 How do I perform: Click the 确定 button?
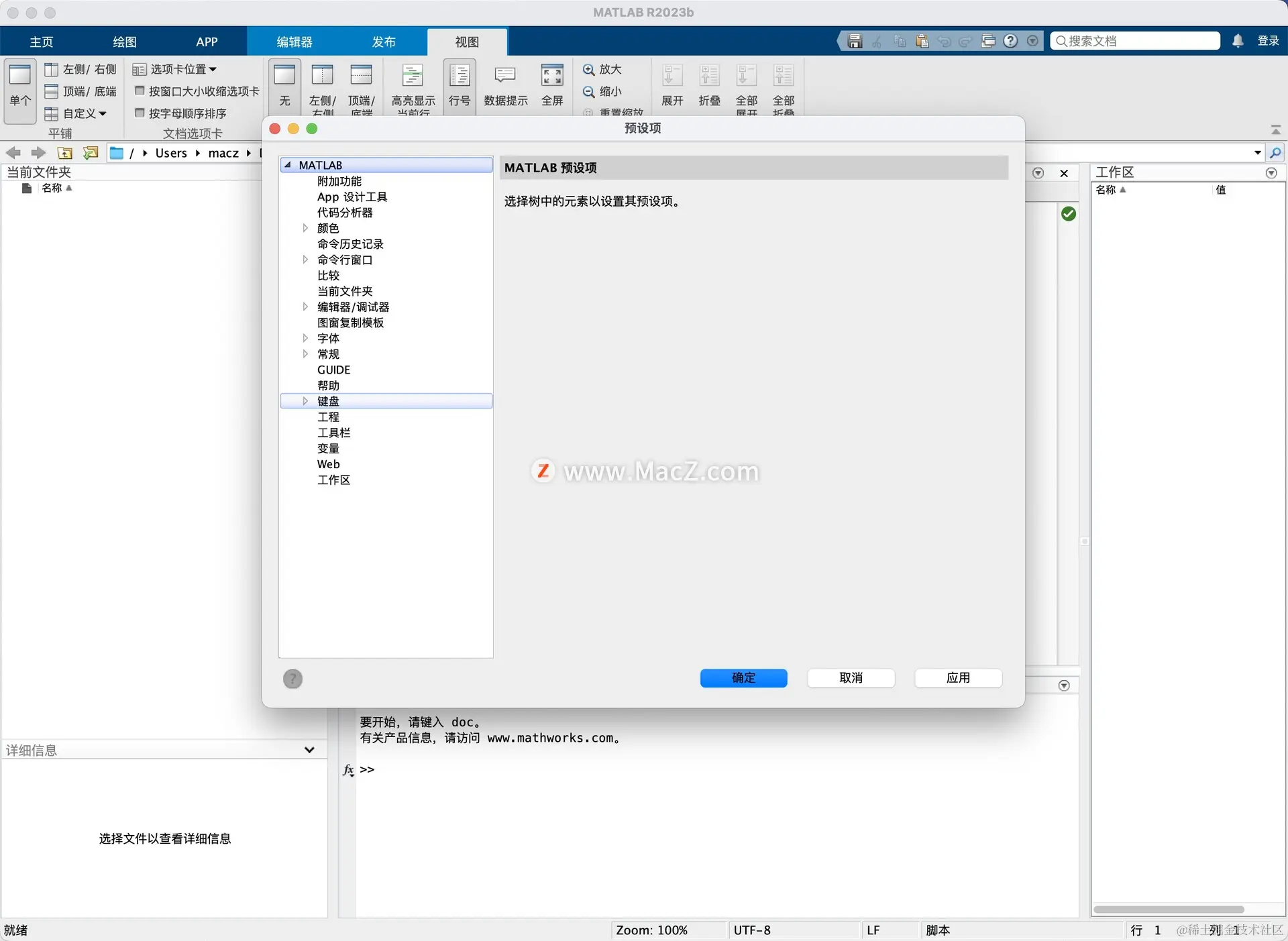[x=743, y=677]
